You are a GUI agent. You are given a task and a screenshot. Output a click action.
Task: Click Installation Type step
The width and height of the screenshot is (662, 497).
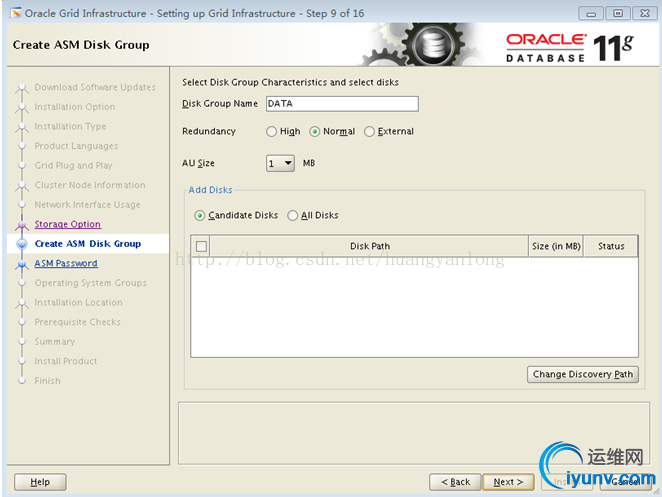click(x=71, y=126)
